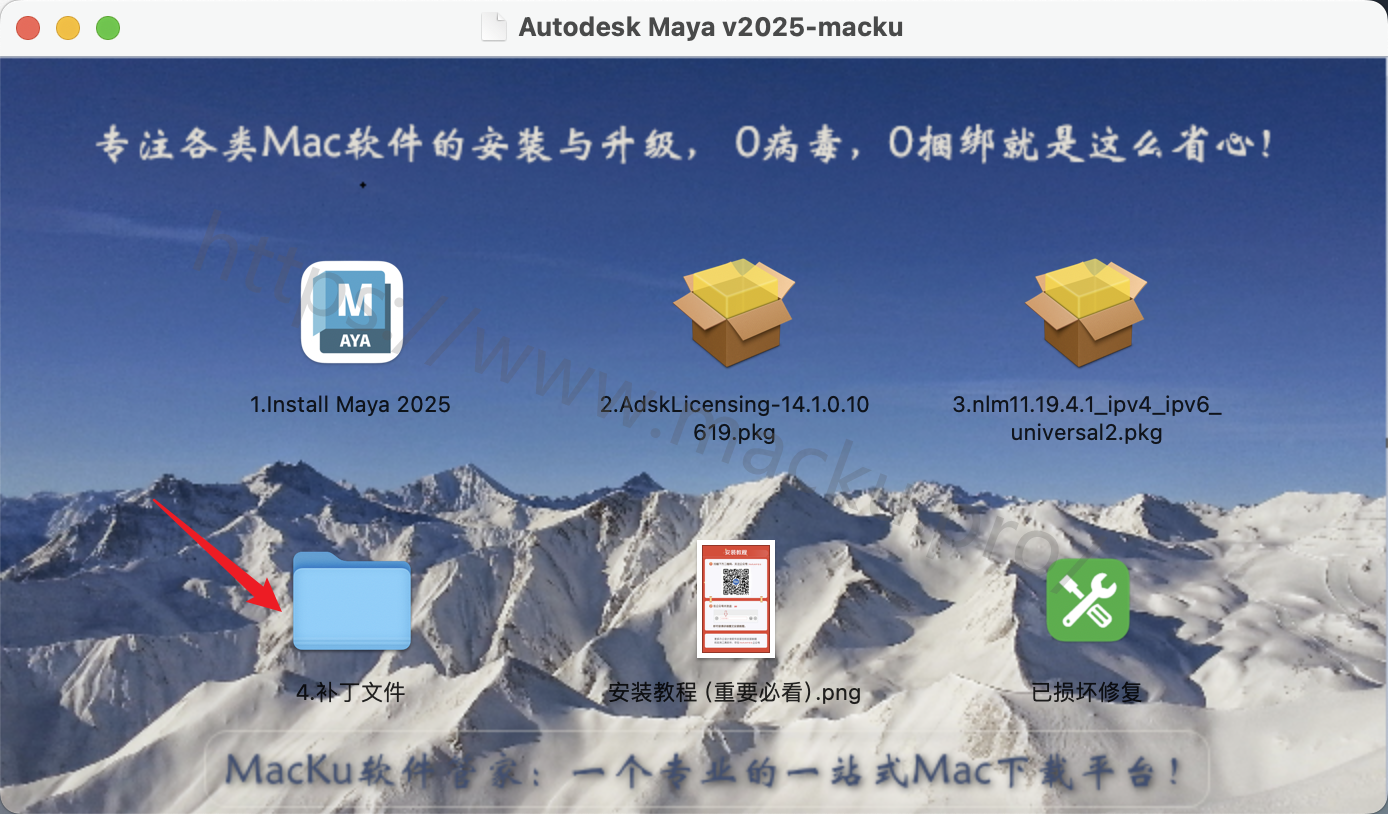
Task: Minimize the window with yellow button
Action: click(x=68, y=28)
